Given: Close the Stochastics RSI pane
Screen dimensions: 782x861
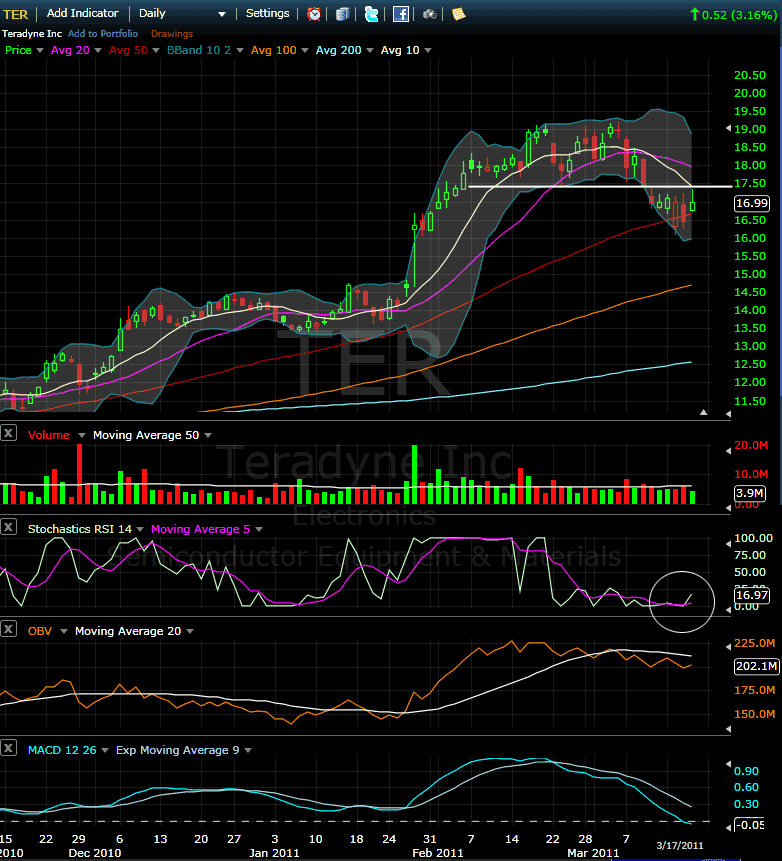Looking at the screenshot, I should (x=9, y=528).
